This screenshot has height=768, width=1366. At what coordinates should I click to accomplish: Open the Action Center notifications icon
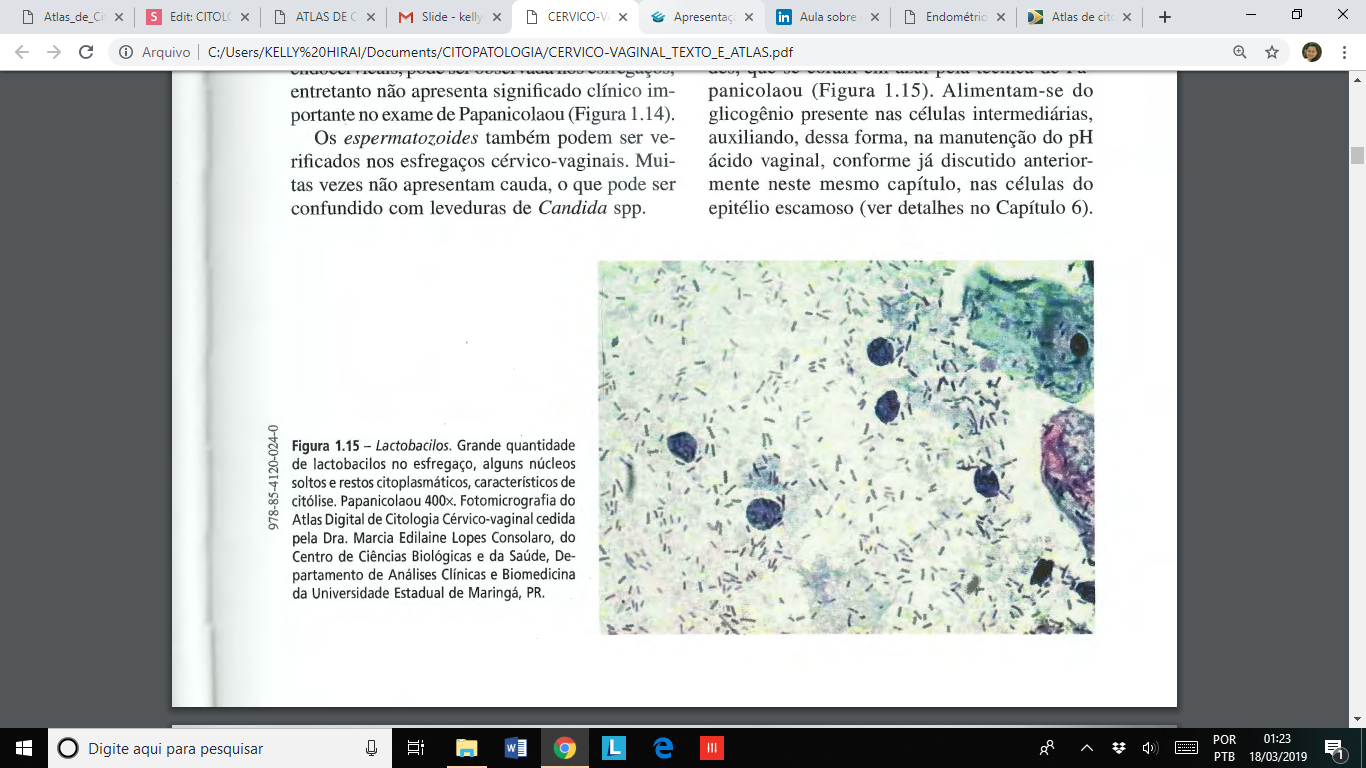[1335, 748]
